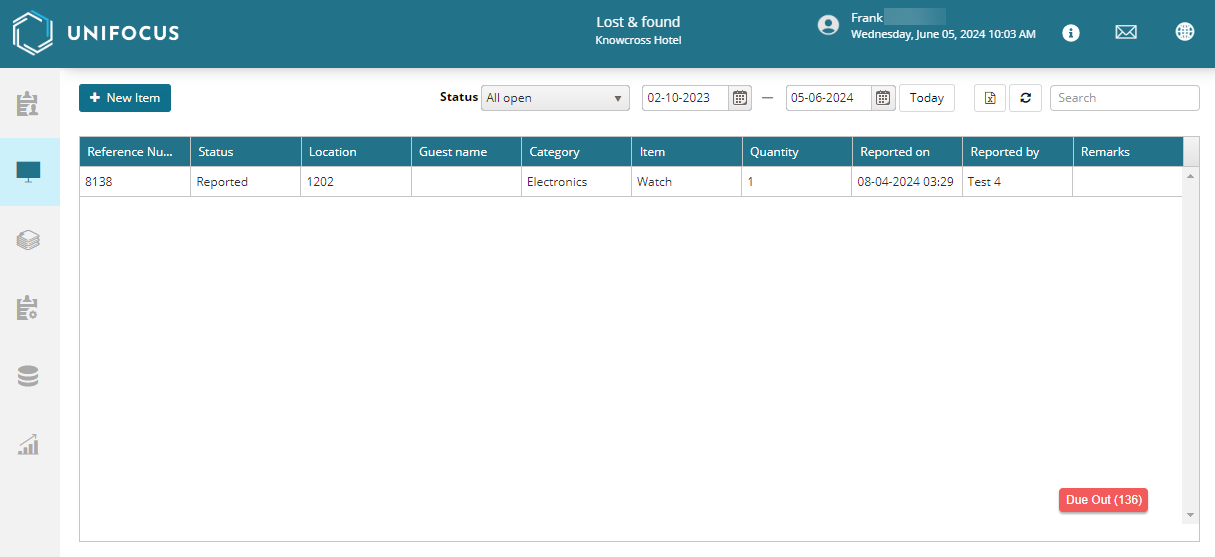Open the database sidebar icon

click(x=28, y=376)
